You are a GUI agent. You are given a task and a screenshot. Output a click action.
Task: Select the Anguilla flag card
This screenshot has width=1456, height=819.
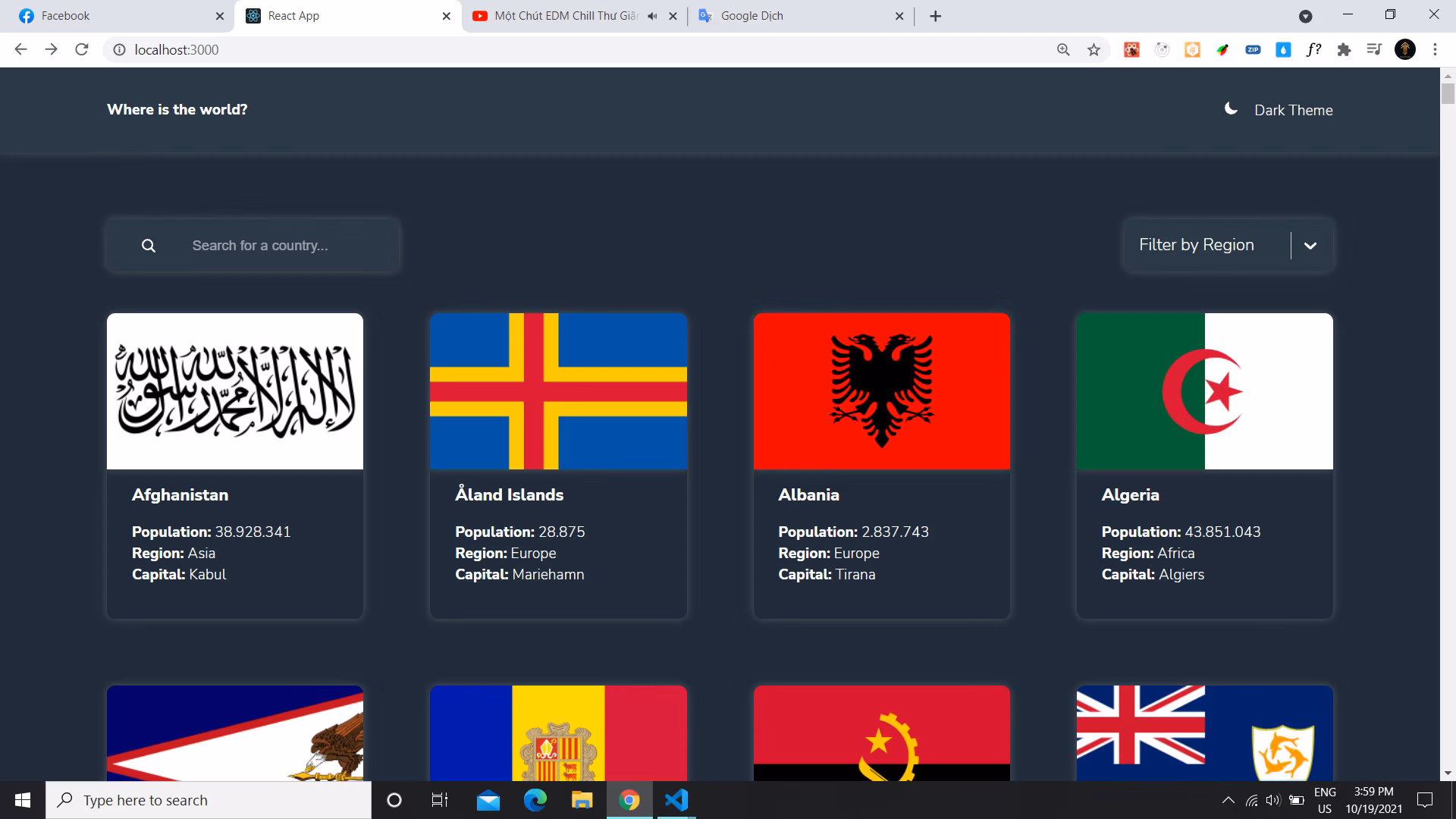coord(1205,733)
